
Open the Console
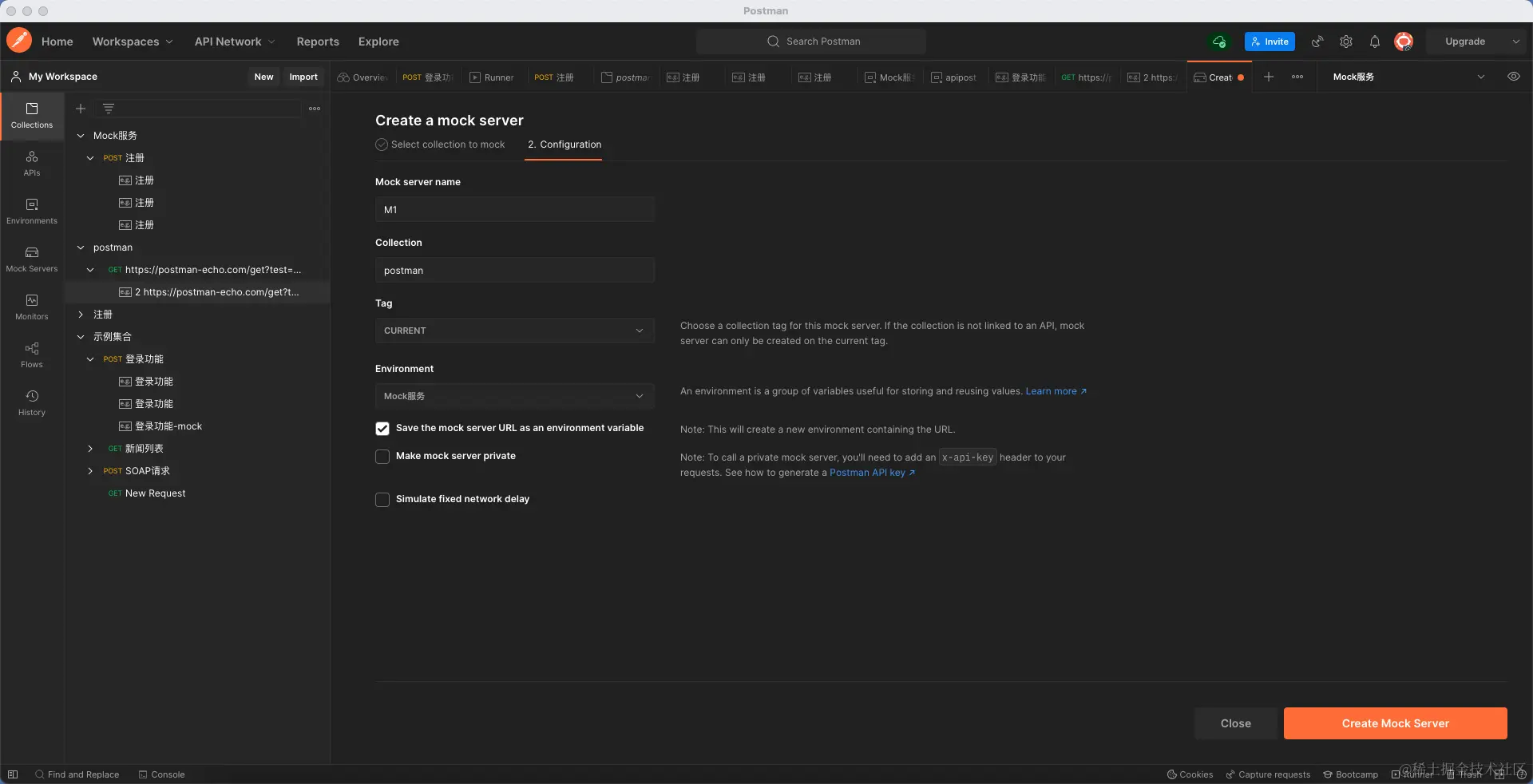pyautogui.click(x=161, y=774)
